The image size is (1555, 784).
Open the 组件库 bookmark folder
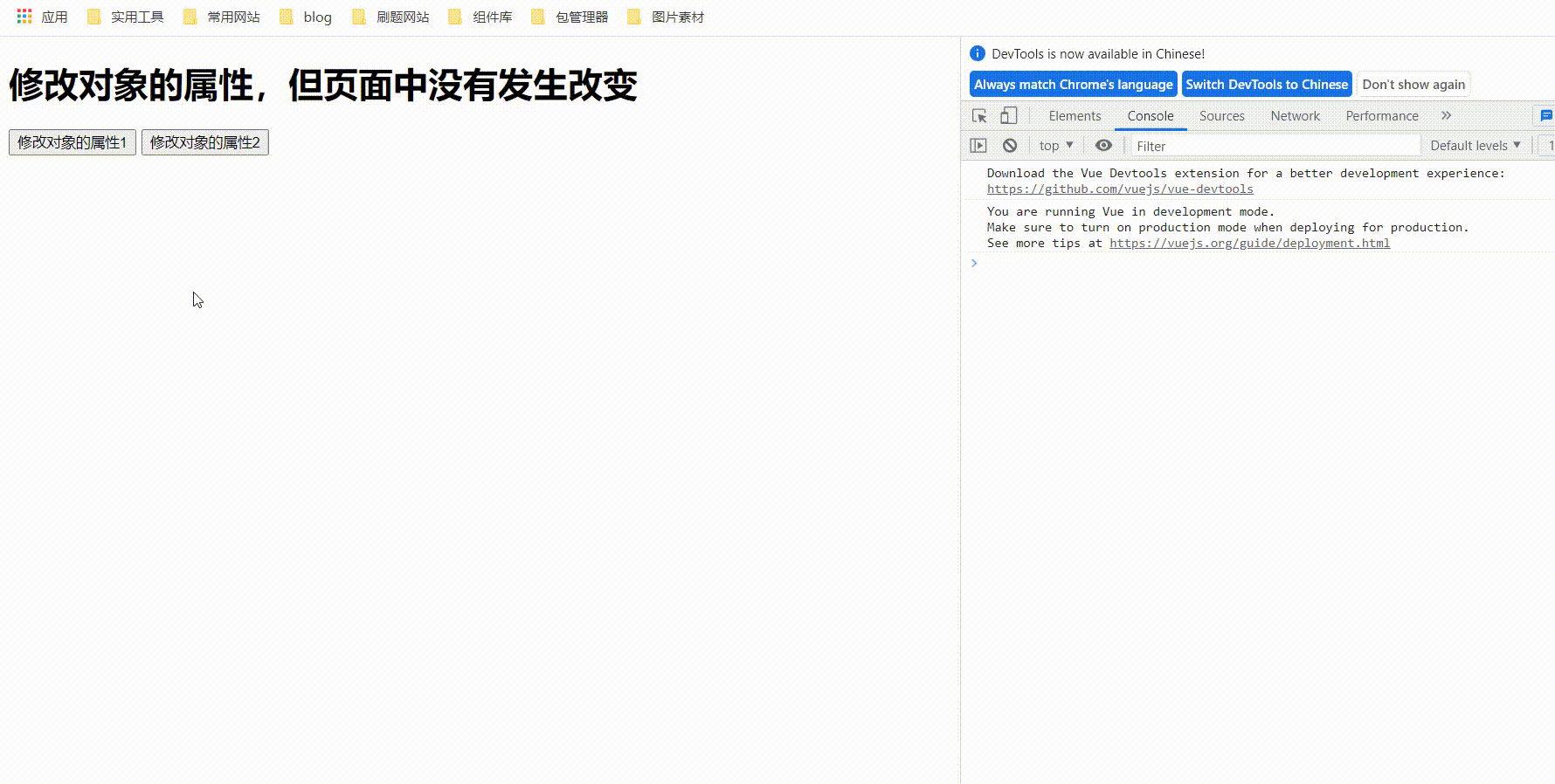480,17
